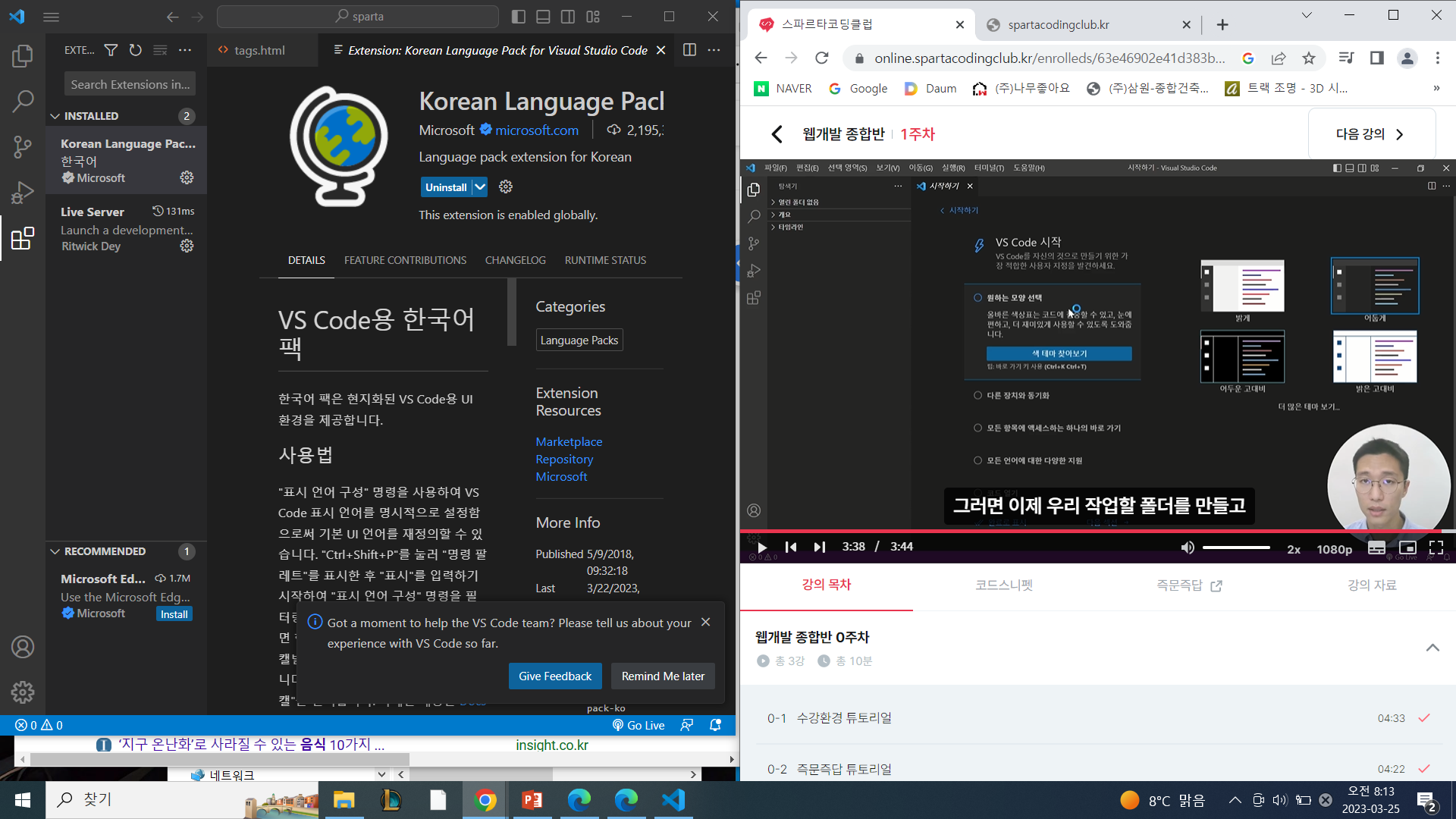Image resolution: width=1456 pixels, height=819 pixels.
Task: Open the Uninstall dropdown arrow
Action: 480,187
